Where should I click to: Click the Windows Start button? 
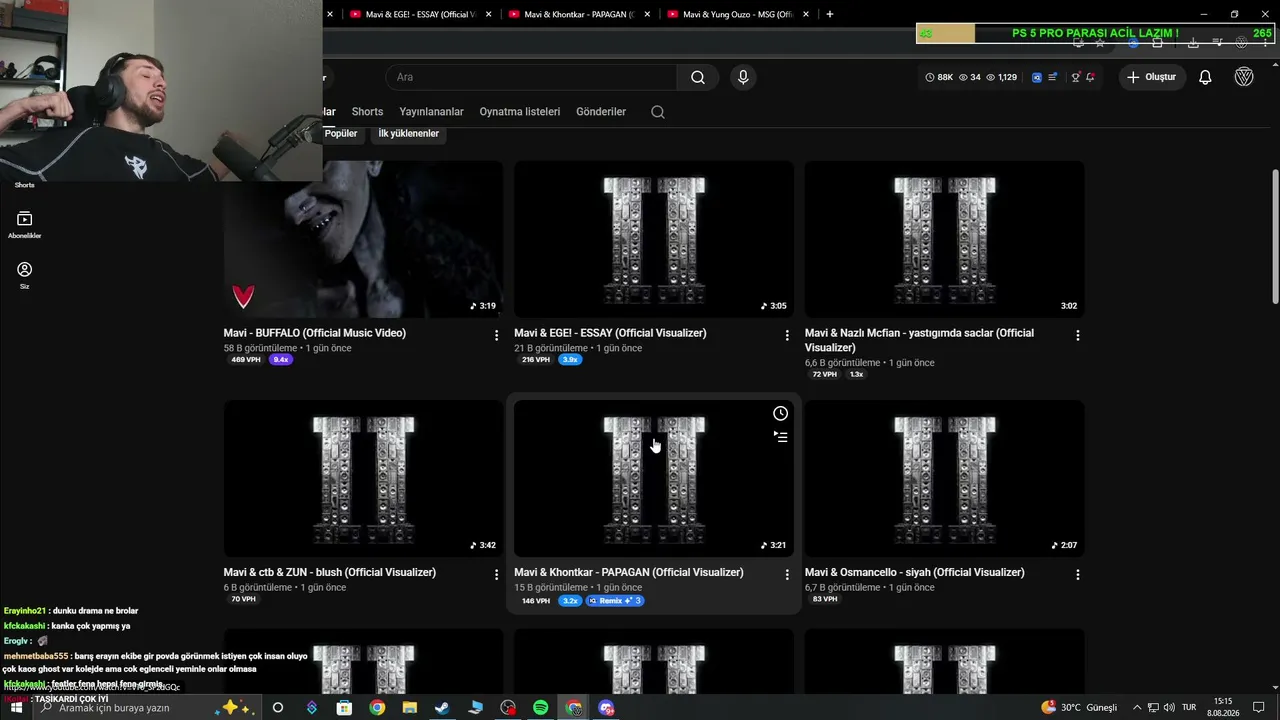pos(16,708)
